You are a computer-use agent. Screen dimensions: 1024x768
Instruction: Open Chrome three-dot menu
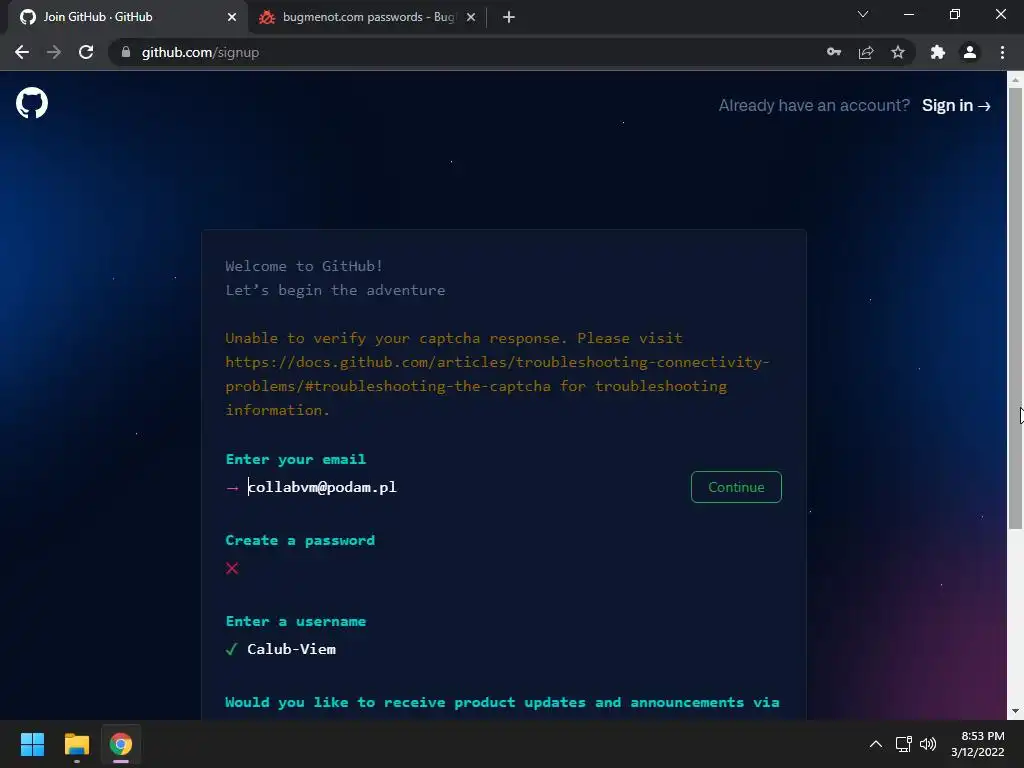pyautogui.click(x=1002, y=52)
